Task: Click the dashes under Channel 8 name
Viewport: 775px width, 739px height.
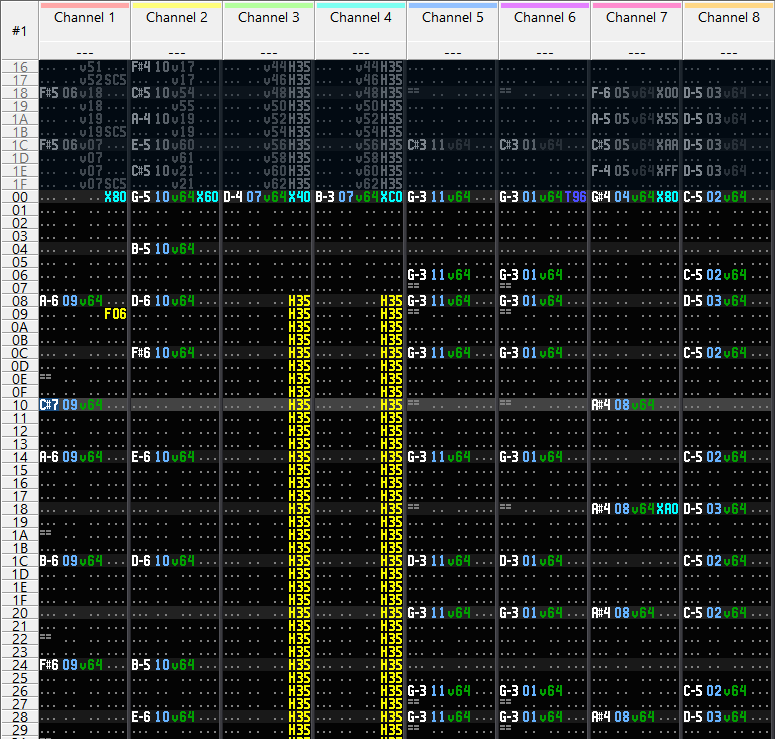Action: 728,52
